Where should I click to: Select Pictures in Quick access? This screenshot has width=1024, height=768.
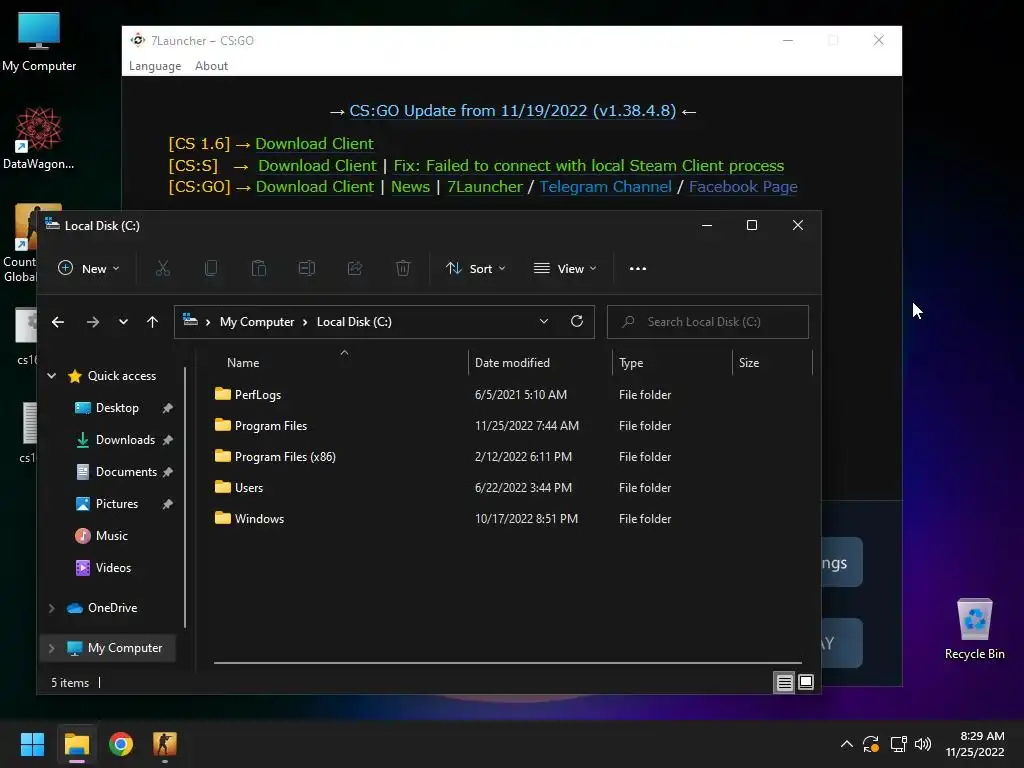coord(116,504)
